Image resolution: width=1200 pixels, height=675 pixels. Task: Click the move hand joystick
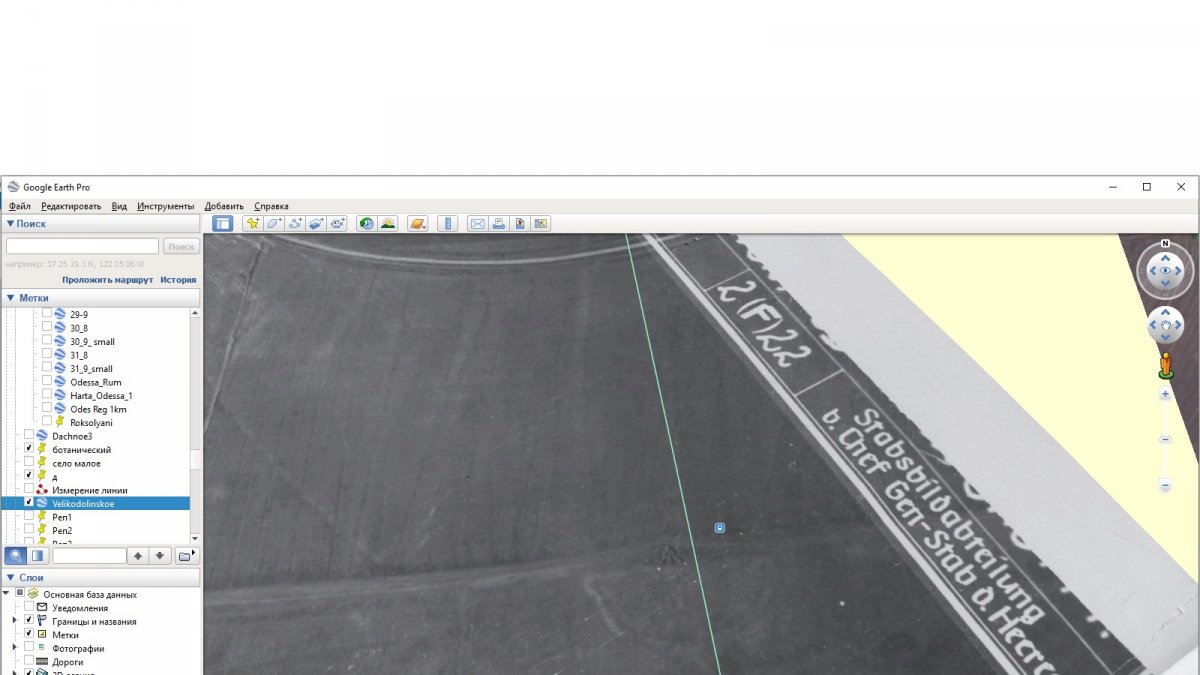click(1165, 325)
